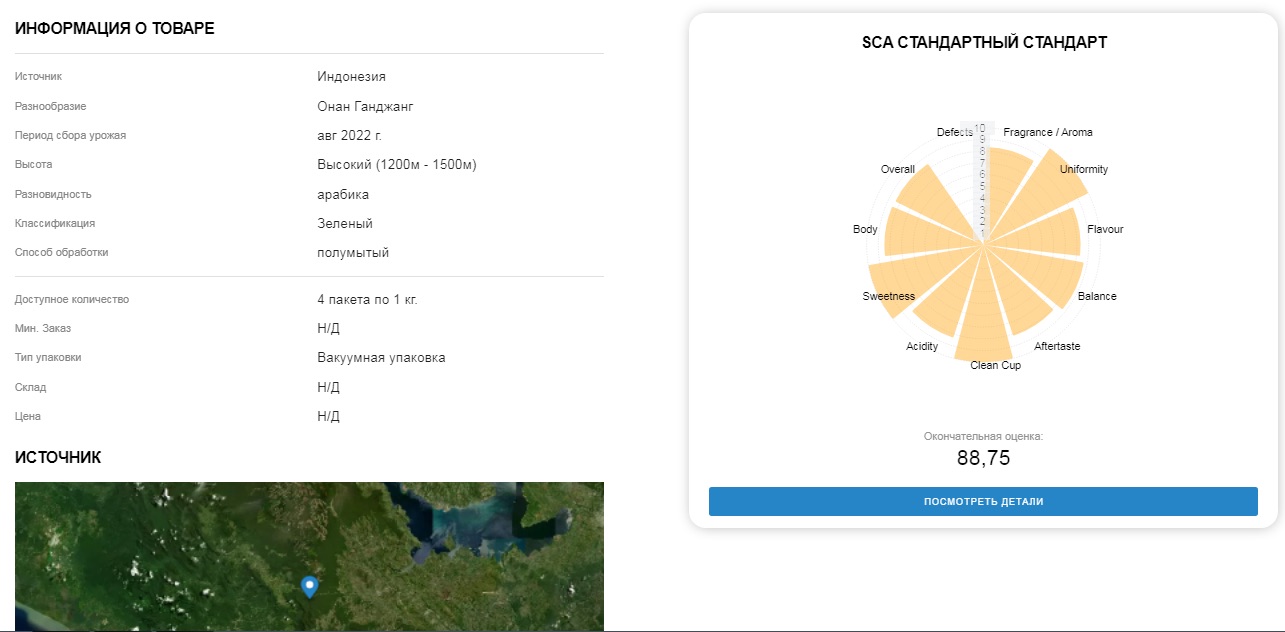Viewport: 1285px width, 632px height.
Task: Click the ПОСМОТРЕТЬ ДЕТАЛИ button
Action: click(983, 501)
